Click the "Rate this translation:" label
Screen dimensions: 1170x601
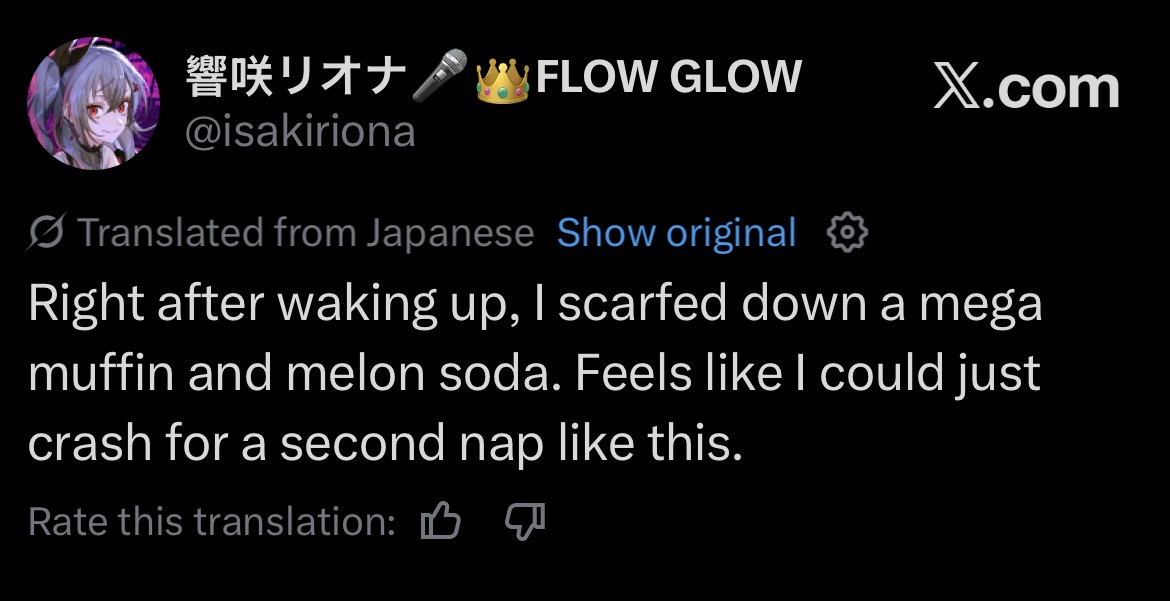(x=212, y=521)
